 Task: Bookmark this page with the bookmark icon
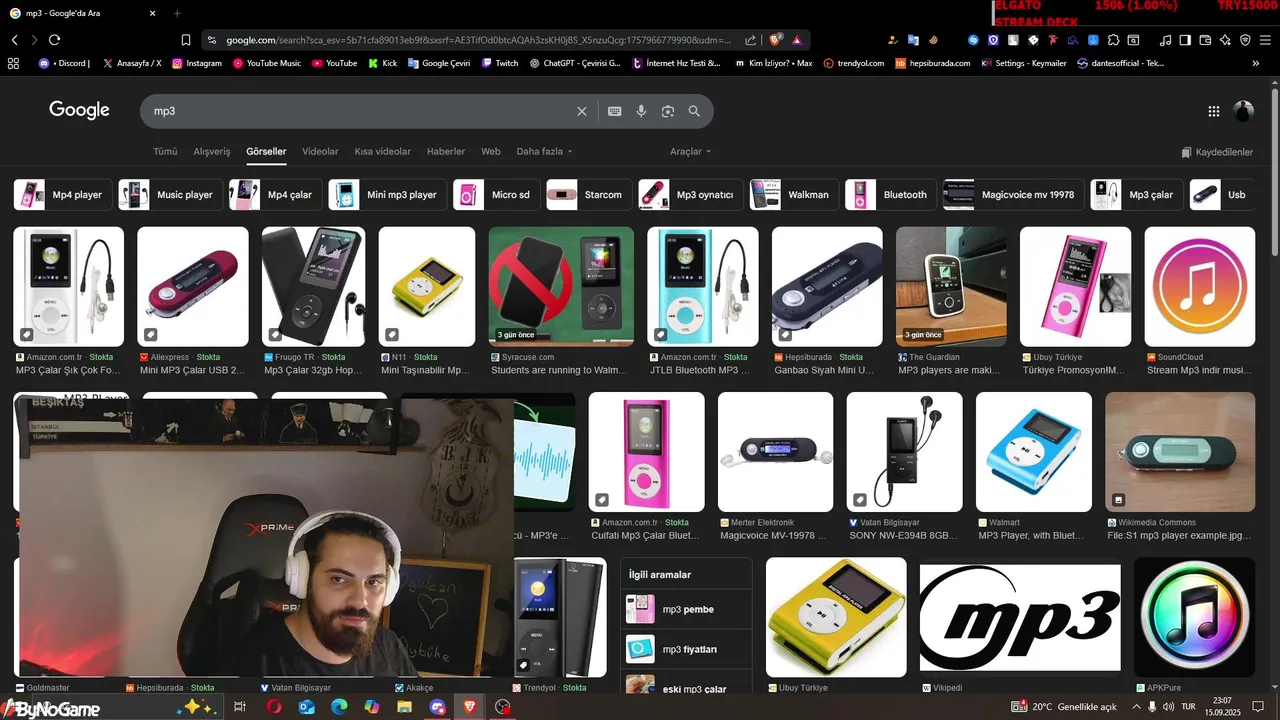click(185, 40)
